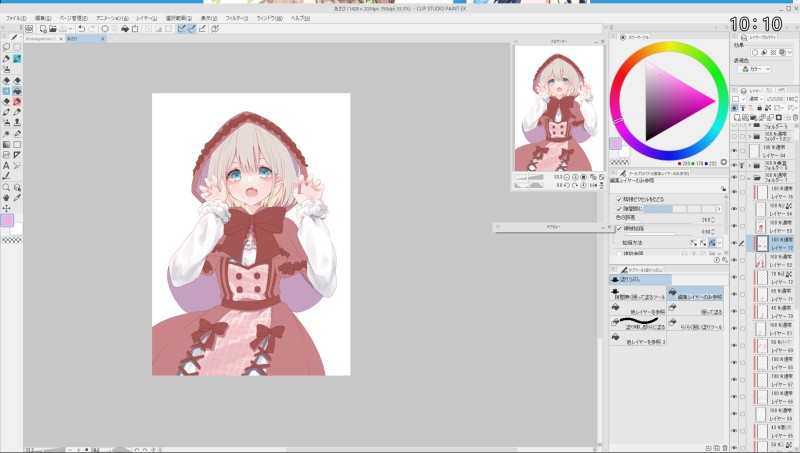Screen dimensions: 800x453
Task: Select the Hand move-canvas tool
Action: coord(6,198)
